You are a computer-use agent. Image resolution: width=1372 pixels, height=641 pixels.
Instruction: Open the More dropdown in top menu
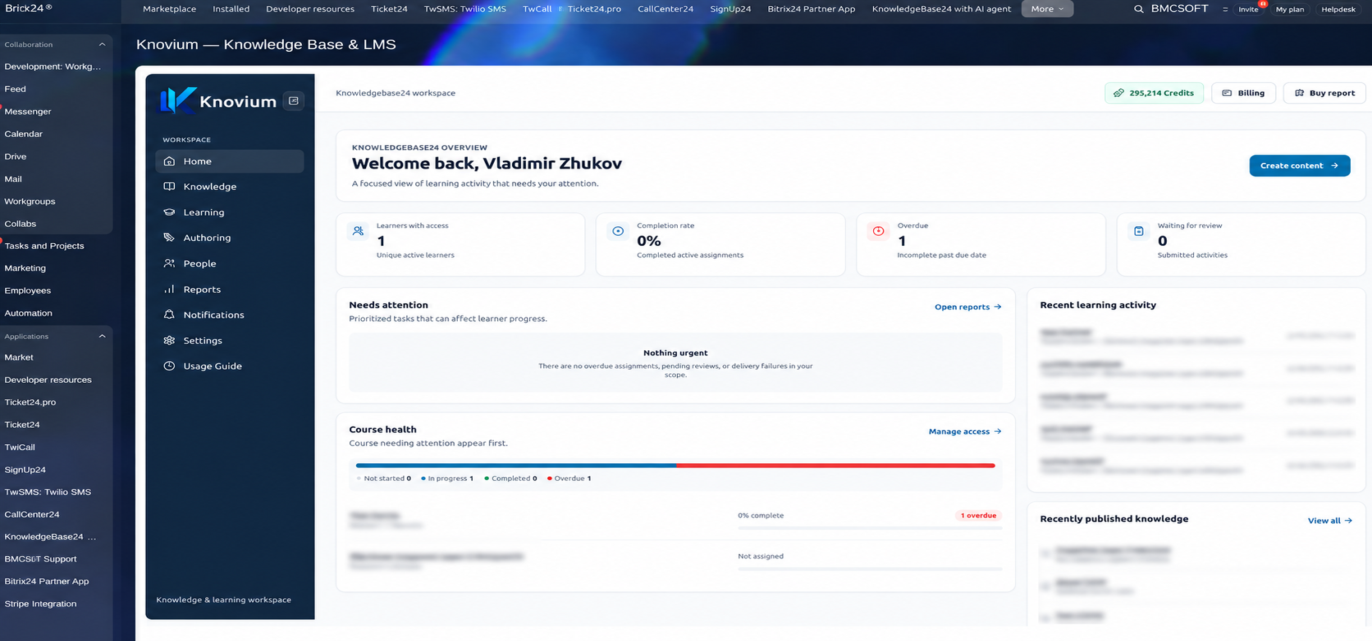click(1047, 9)
